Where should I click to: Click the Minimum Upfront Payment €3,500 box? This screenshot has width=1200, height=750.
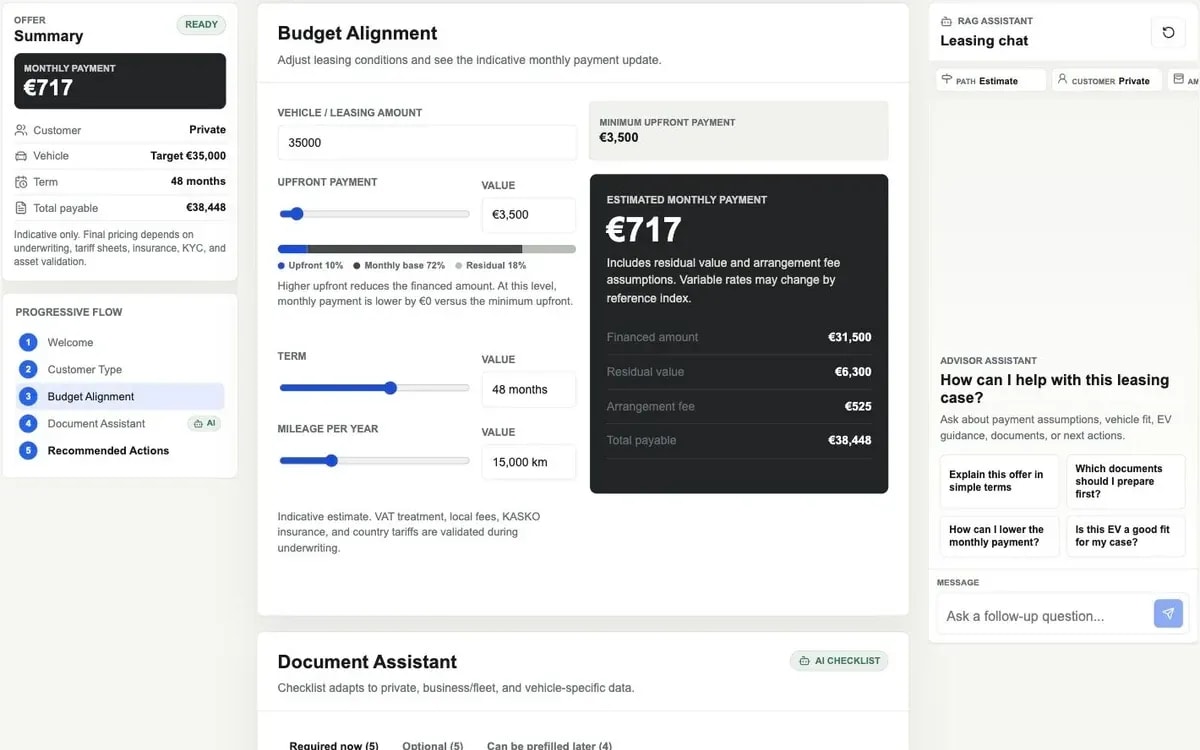(x=738, y=131)
